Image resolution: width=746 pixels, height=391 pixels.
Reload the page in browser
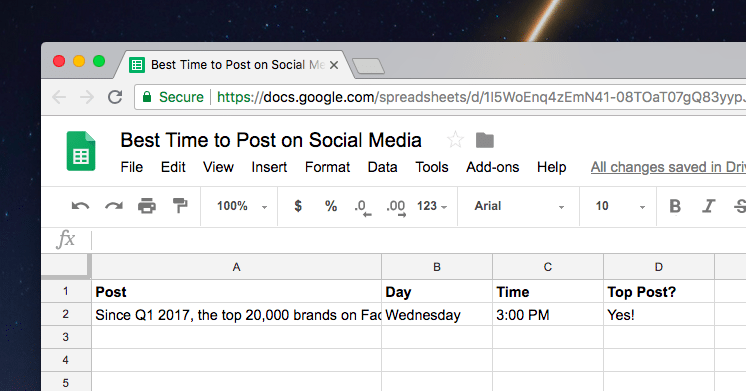(115, 97)
